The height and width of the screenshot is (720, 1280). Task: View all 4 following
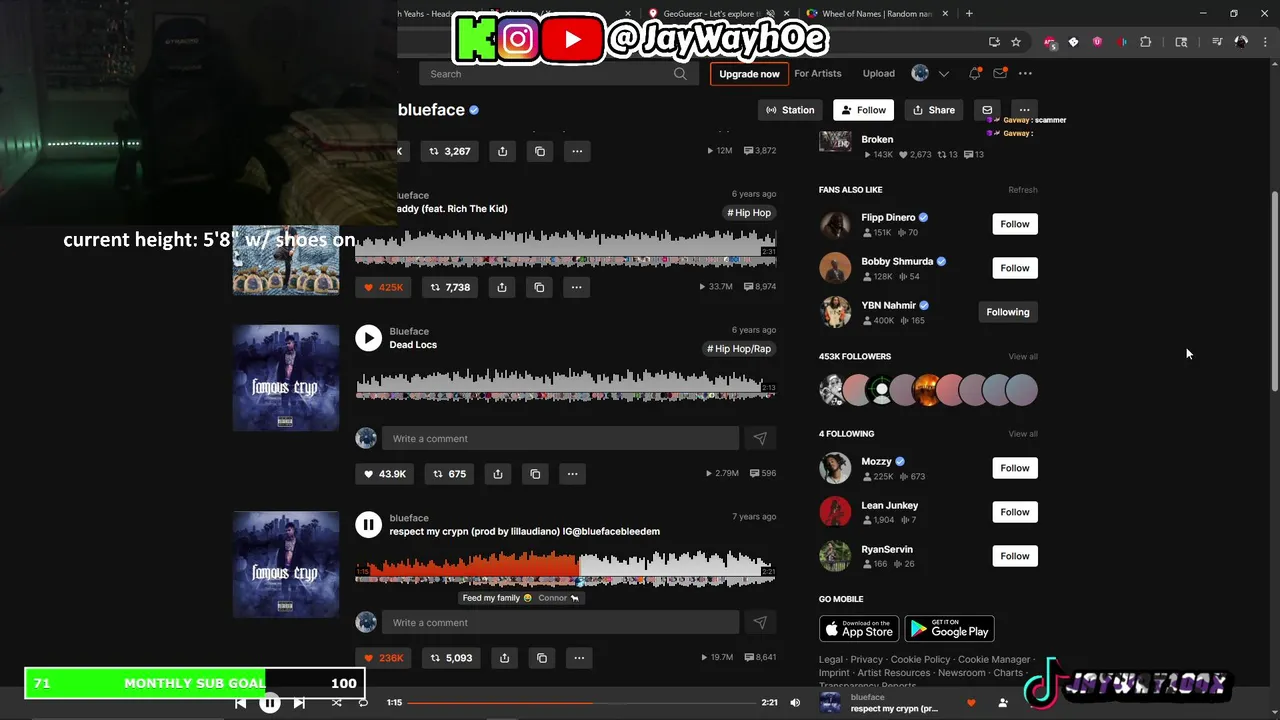[1022, 434]
